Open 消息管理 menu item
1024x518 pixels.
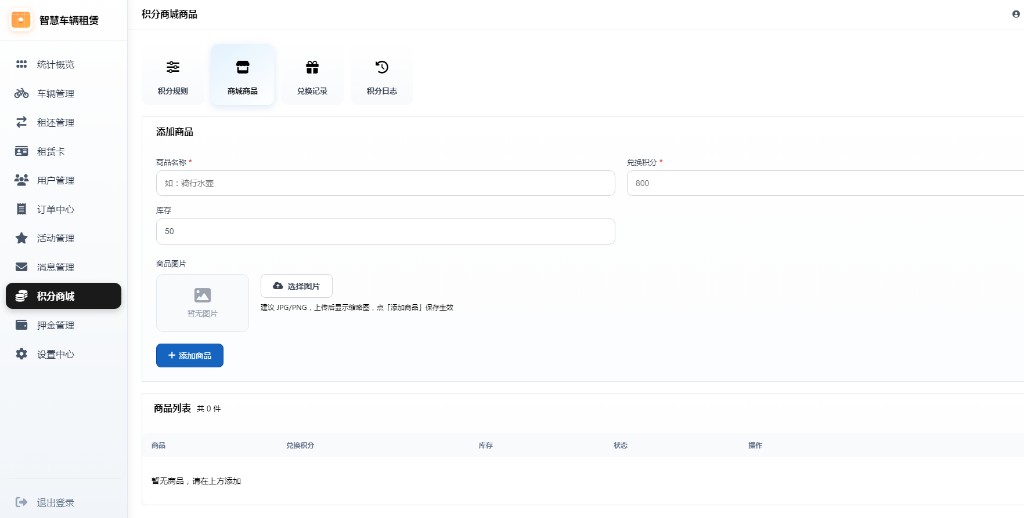pos(63,267)
